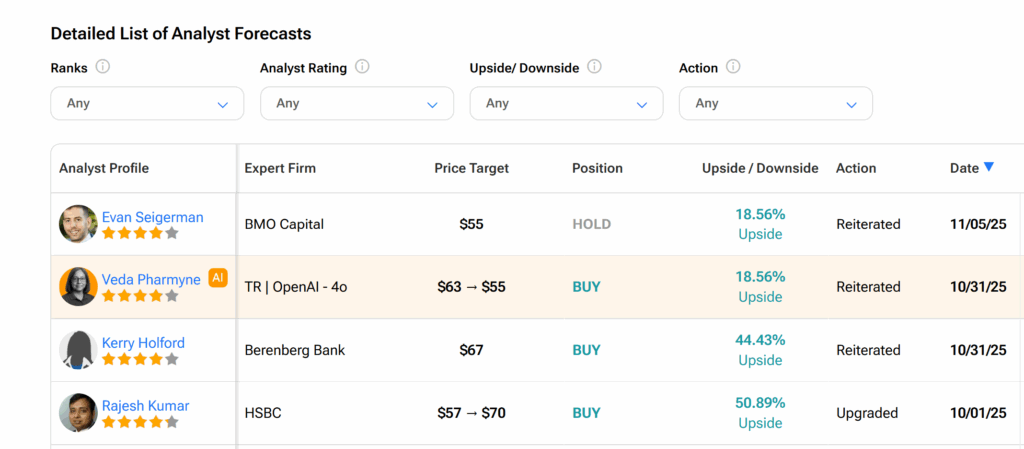Click Evan Seigerman's star rating

(x=140, y=233)
